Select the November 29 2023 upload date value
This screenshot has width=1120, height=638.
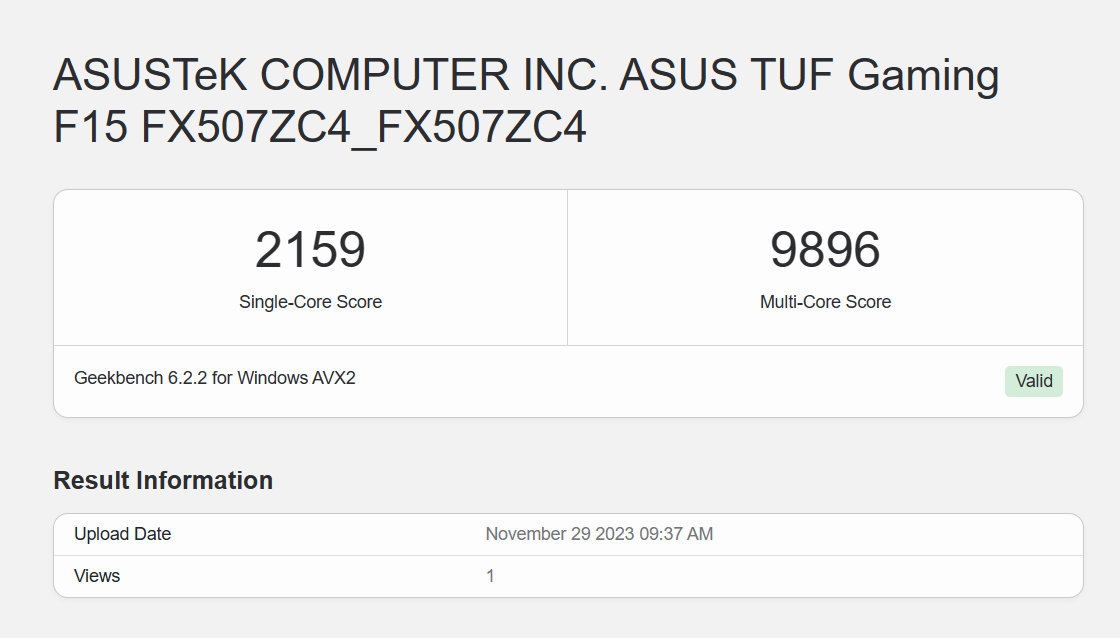(x=599, y=534)
